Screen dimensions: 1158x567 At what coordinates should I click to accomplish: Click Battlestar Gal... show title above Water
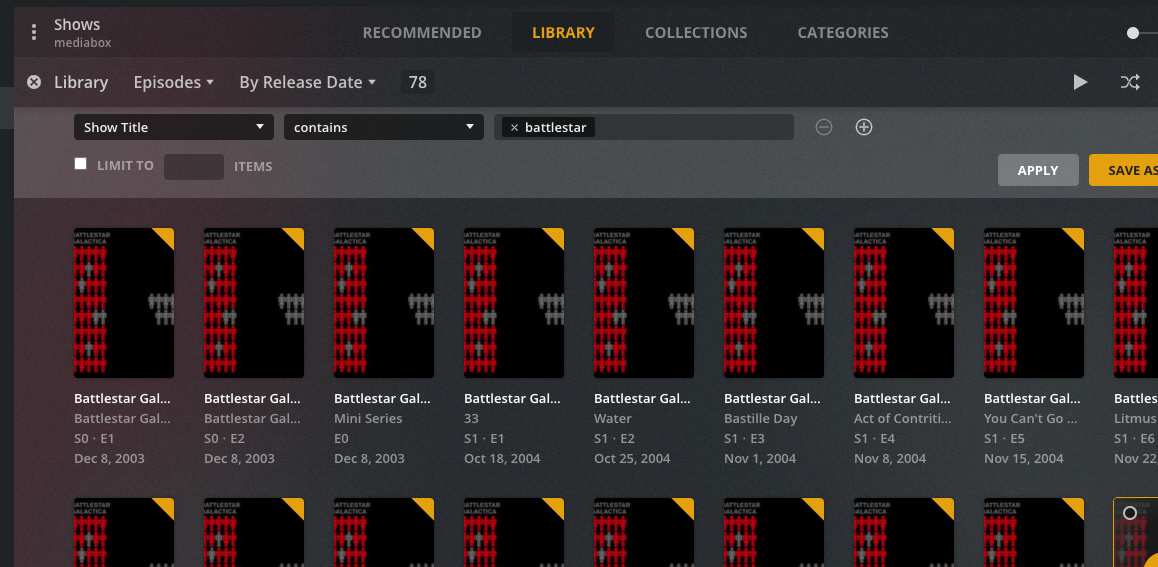point(643,399)
